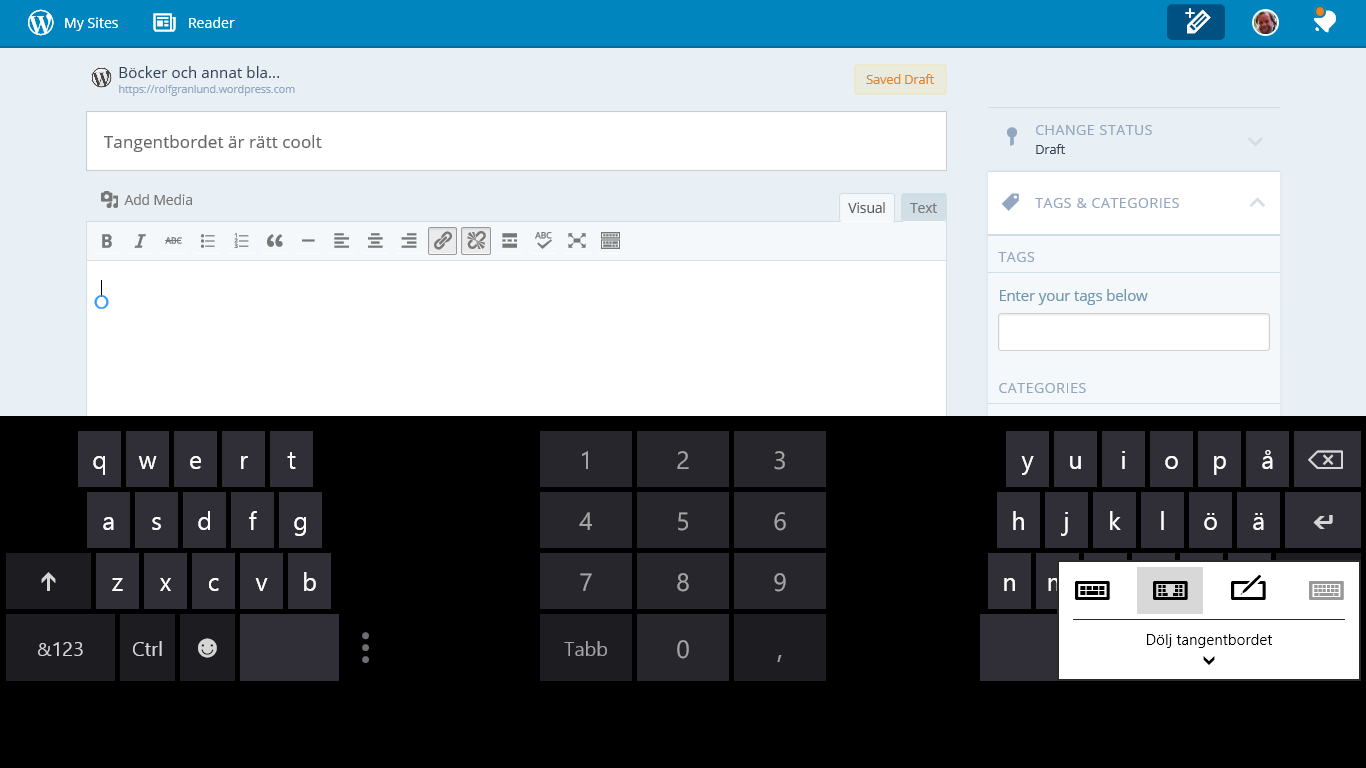Show the advanced toolbar kitchen sink
Viewport: 1366px width, 768px height.
611,241
